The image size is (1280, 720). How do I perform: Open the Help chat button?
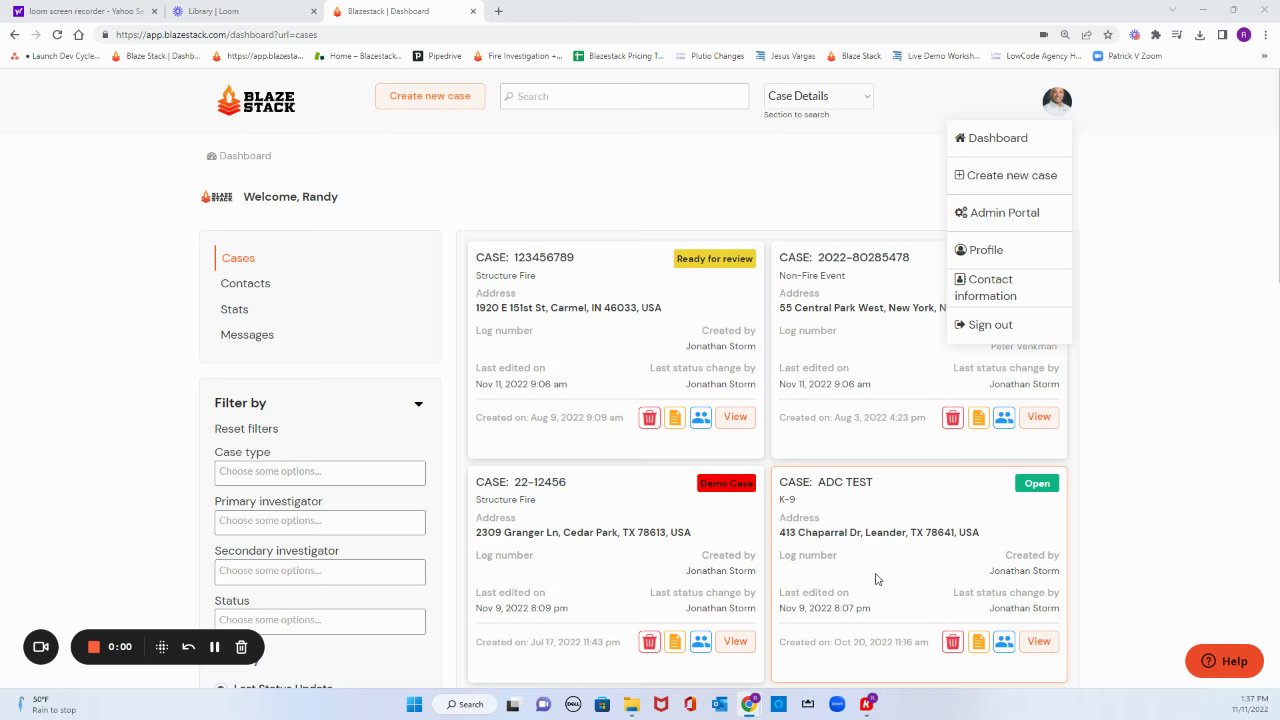pos(1224,661)
